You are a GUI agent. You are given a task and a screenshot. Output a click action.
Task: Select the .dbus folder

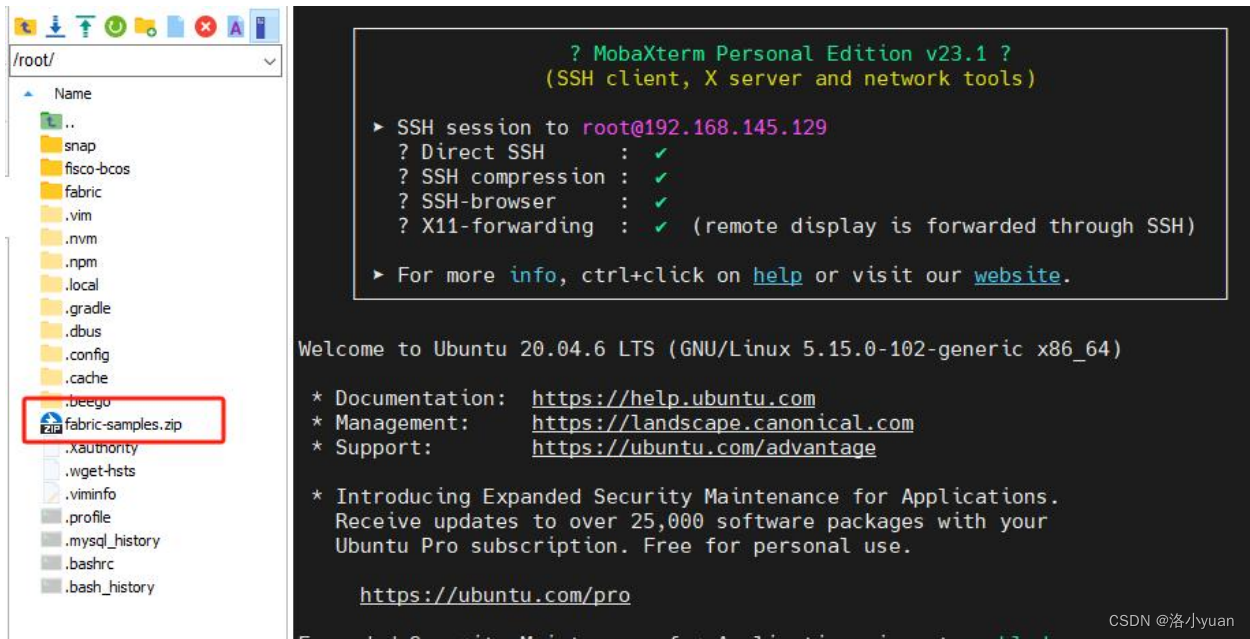click(x=71, y=331)
